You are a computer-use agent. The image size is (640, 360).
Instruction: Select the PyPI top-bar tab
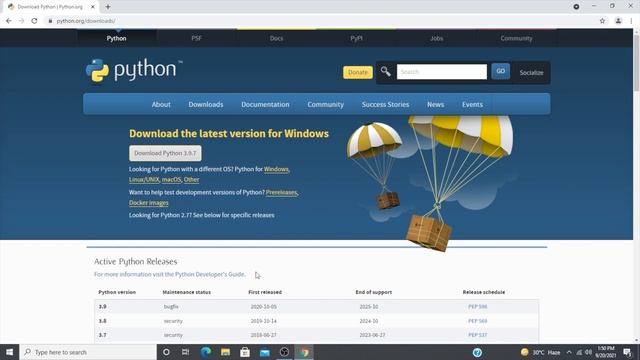pos(356,38)
